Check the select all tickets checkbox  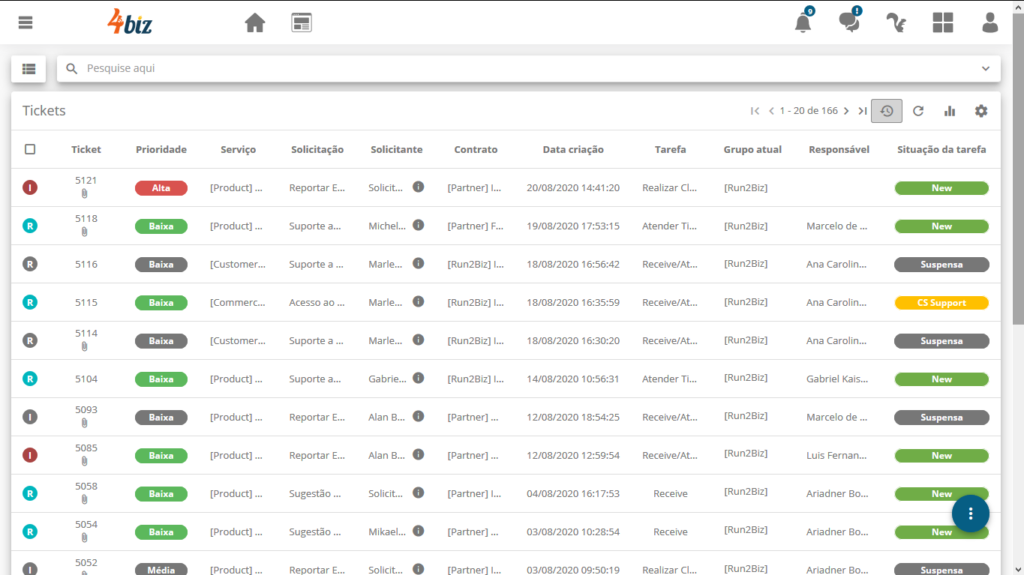[x=30, y=150]
